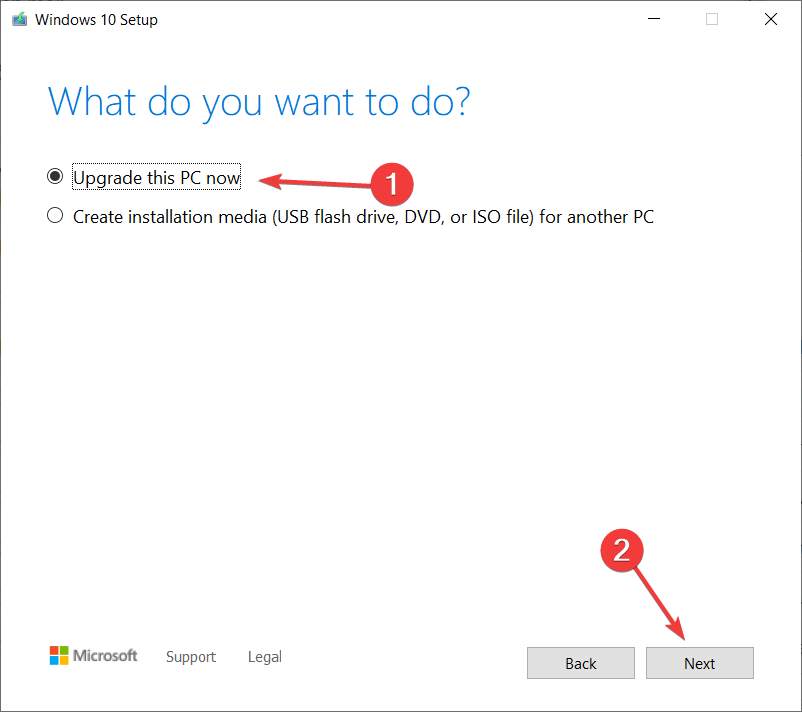Select the 'Upgrade this PC now' radio button
Viewport: 802px width, 712px height.
55,176
